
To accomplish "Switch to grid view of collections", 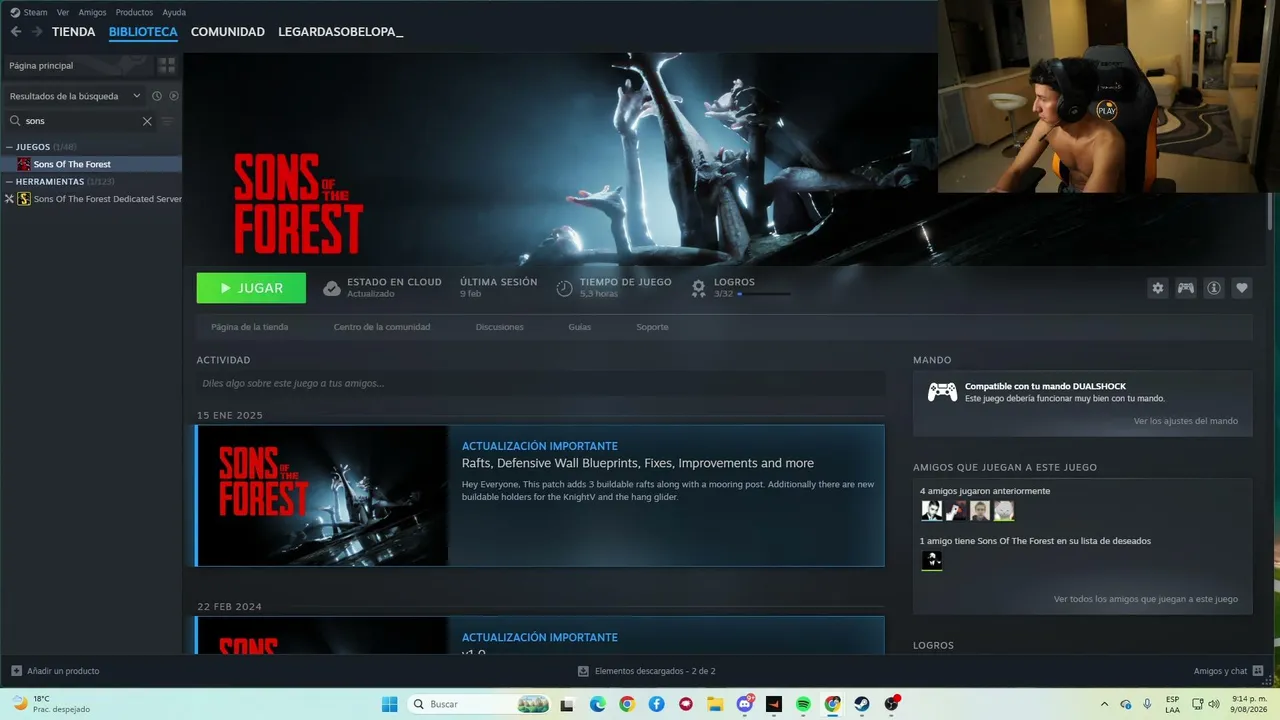I will [x=166, y=65].
